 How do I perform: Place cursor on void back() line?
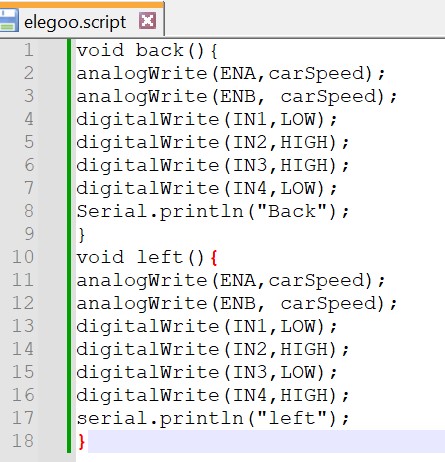pyautogui.click(x=147, y=51)
